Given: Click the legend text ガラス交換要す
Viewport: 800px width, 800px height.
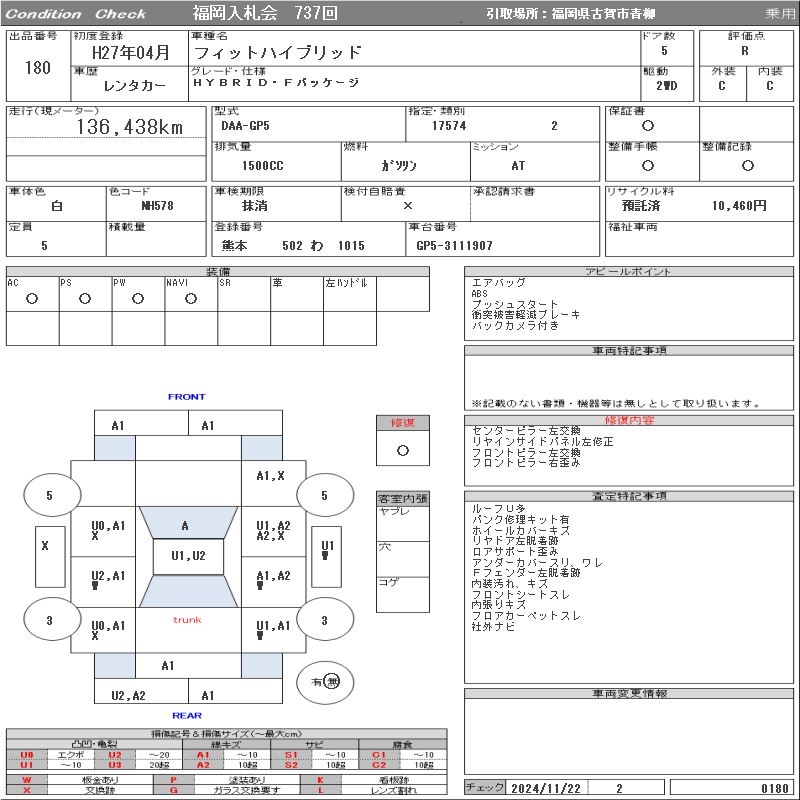Looking at the screenshot, I should pos(247,790).
